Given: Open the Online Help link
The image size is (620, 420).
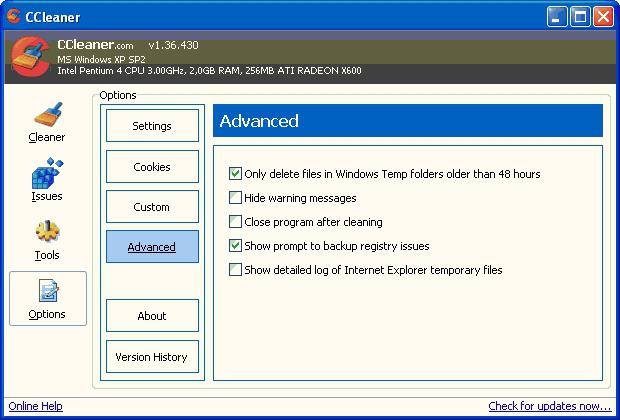Looking at the screenshot, I should tap(36, 406).
